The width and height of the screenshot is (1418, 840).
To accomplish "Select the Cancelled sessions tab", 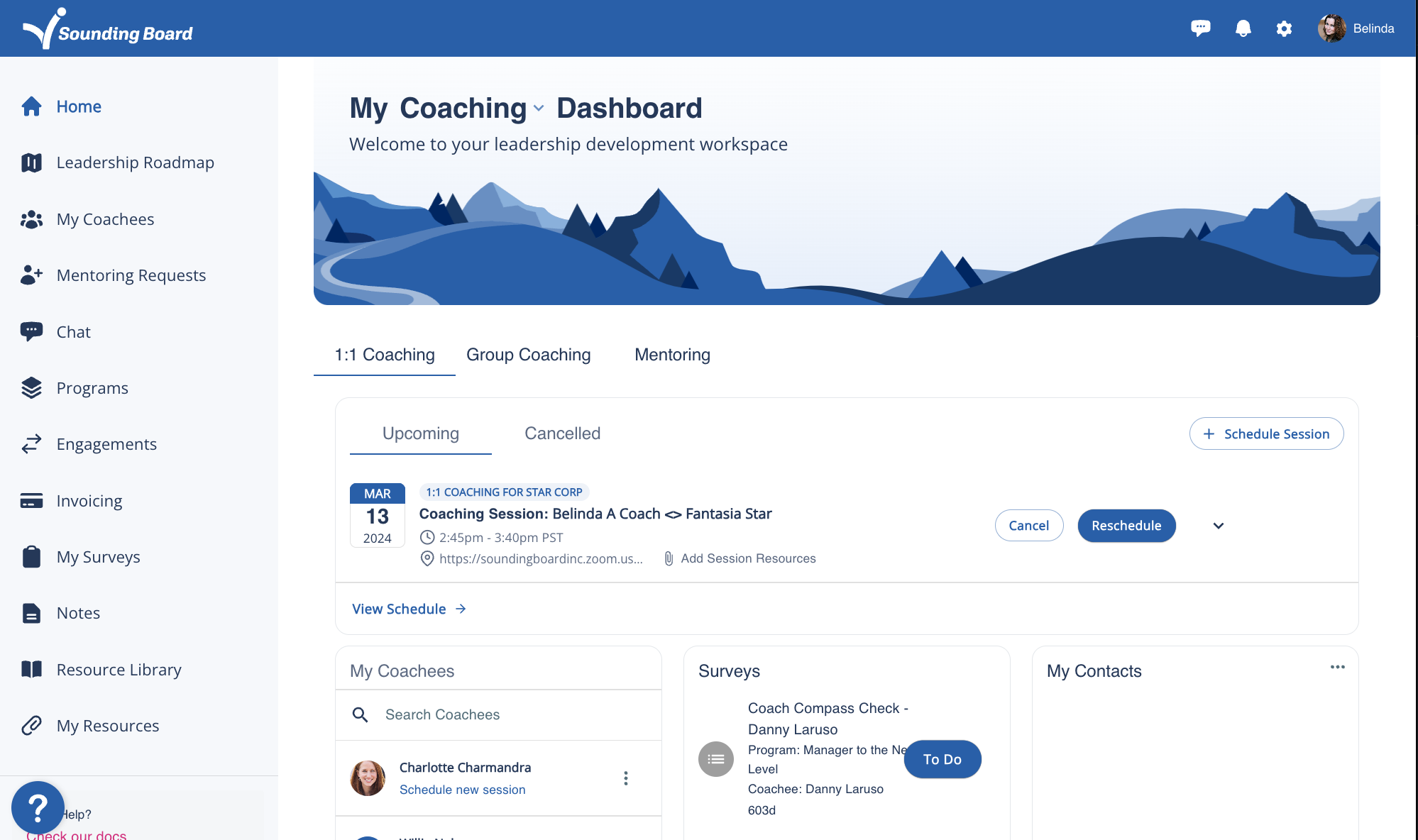I will (x=562, y=433).
